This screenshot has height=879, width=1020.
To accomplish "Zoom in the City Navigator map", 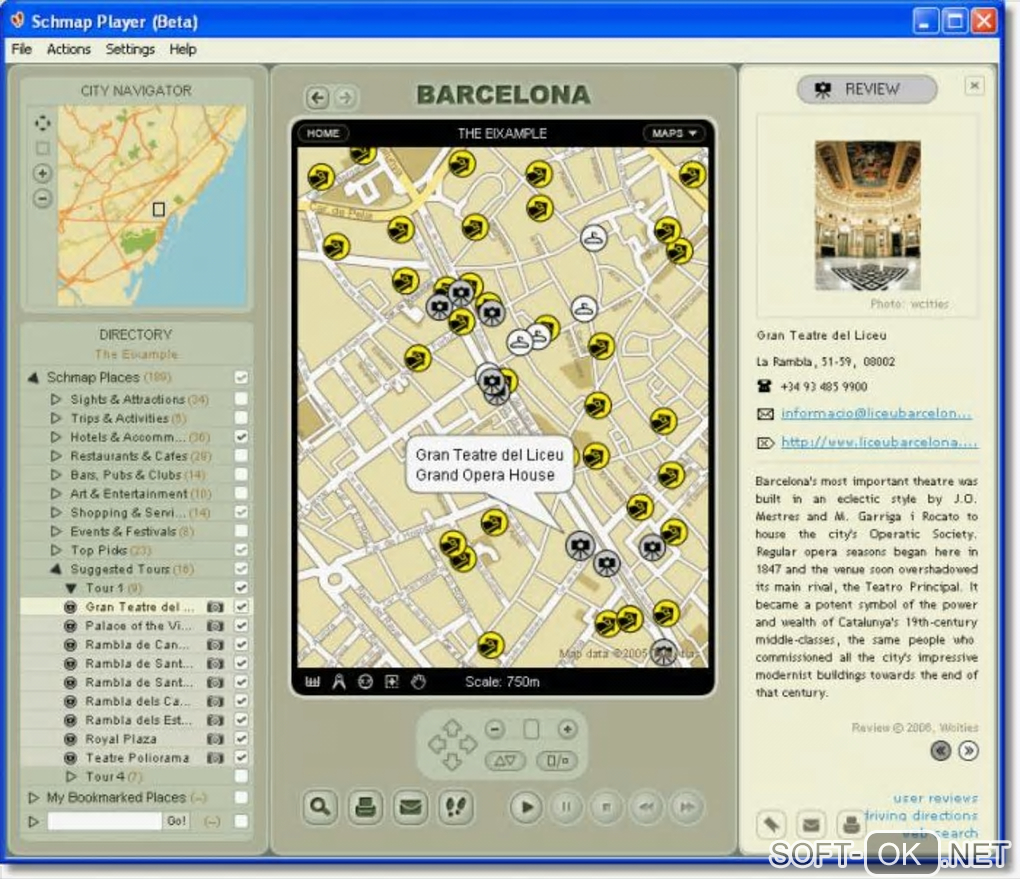I will coord(42,173).
